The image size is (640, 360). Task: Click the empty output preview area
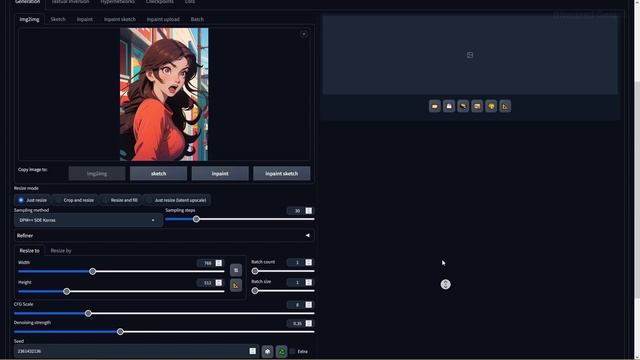(470, 55)
